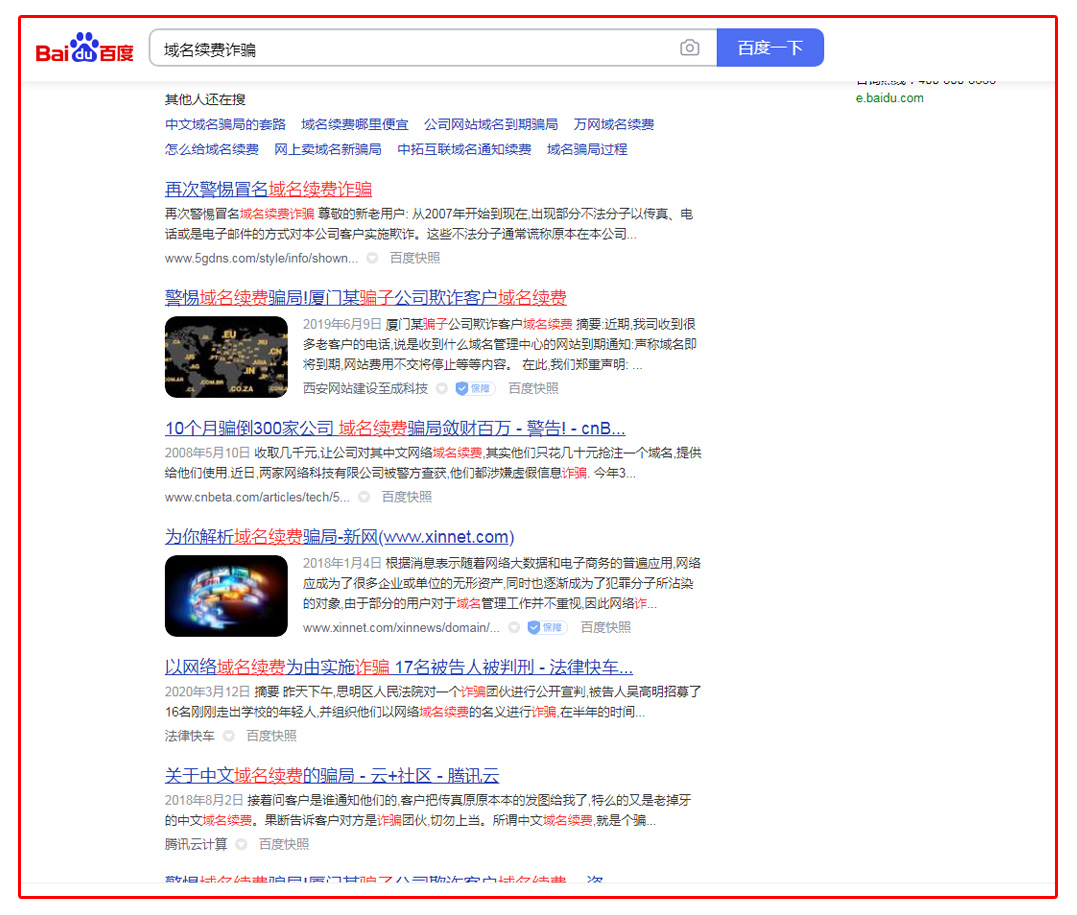Expand the dropdown arrow next to www.5gdns.com
The width and height of the screenshot is (1077, 915).
tap(372, 258)
